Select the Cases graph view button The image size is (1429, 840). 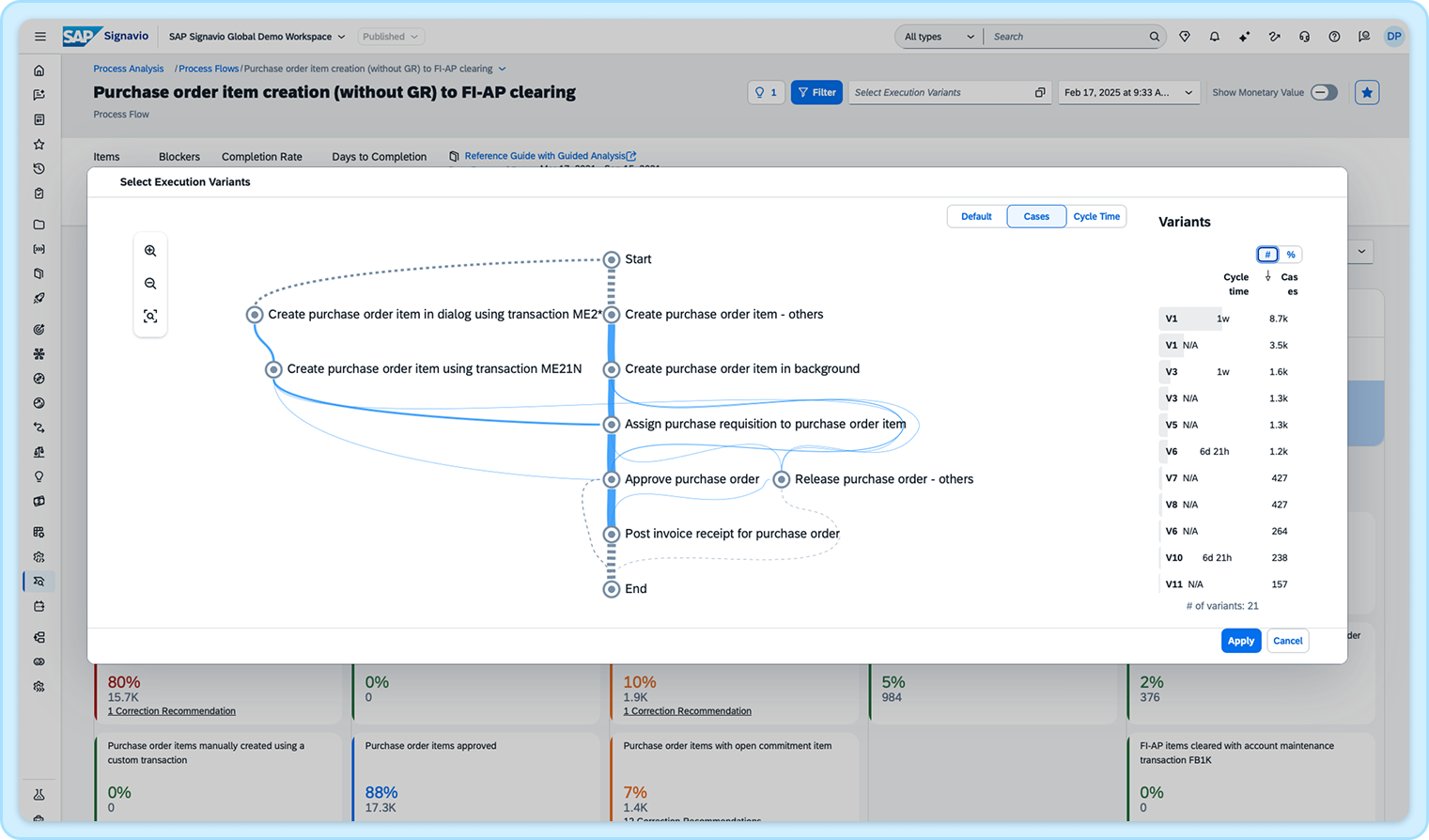(1036, 216)
